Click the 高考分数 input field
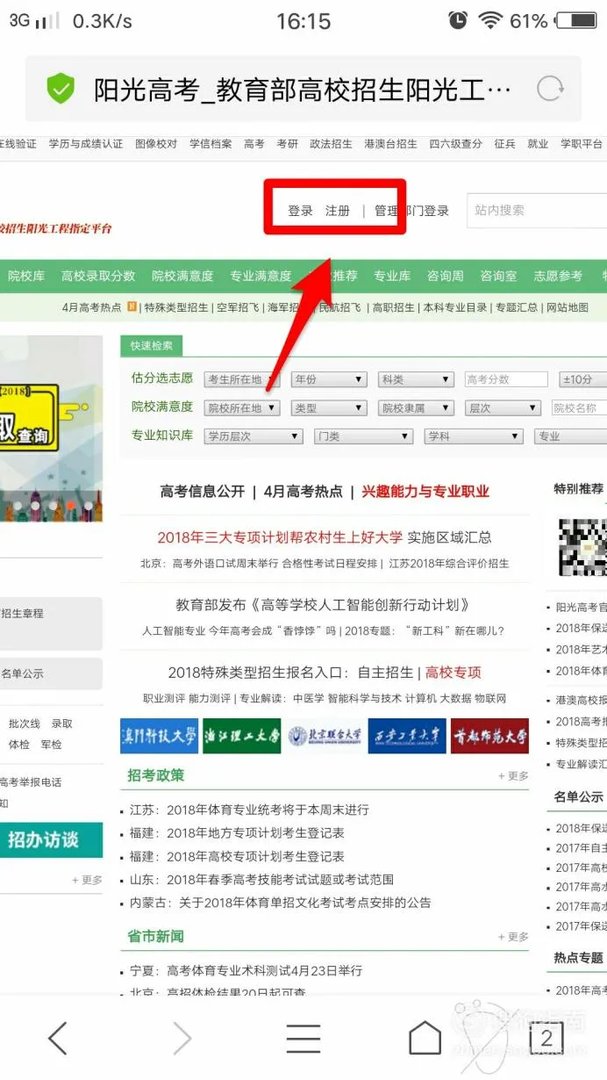 pos(506,380)
